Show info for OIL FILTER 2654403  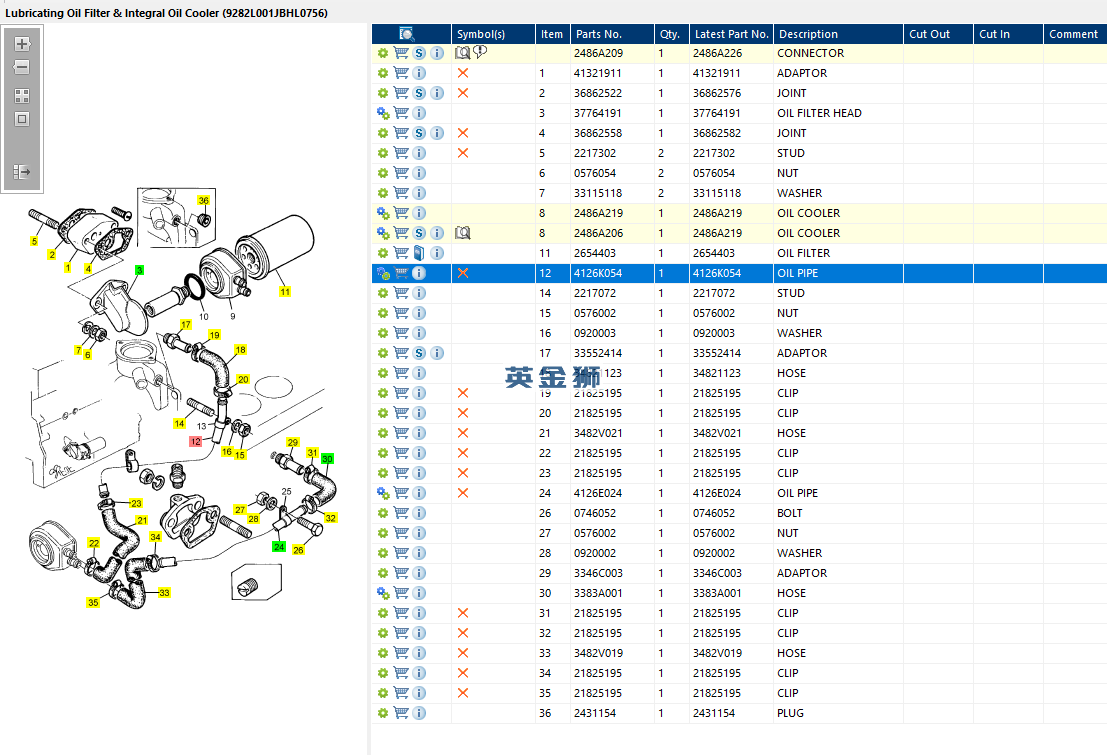tap(438, 253)
